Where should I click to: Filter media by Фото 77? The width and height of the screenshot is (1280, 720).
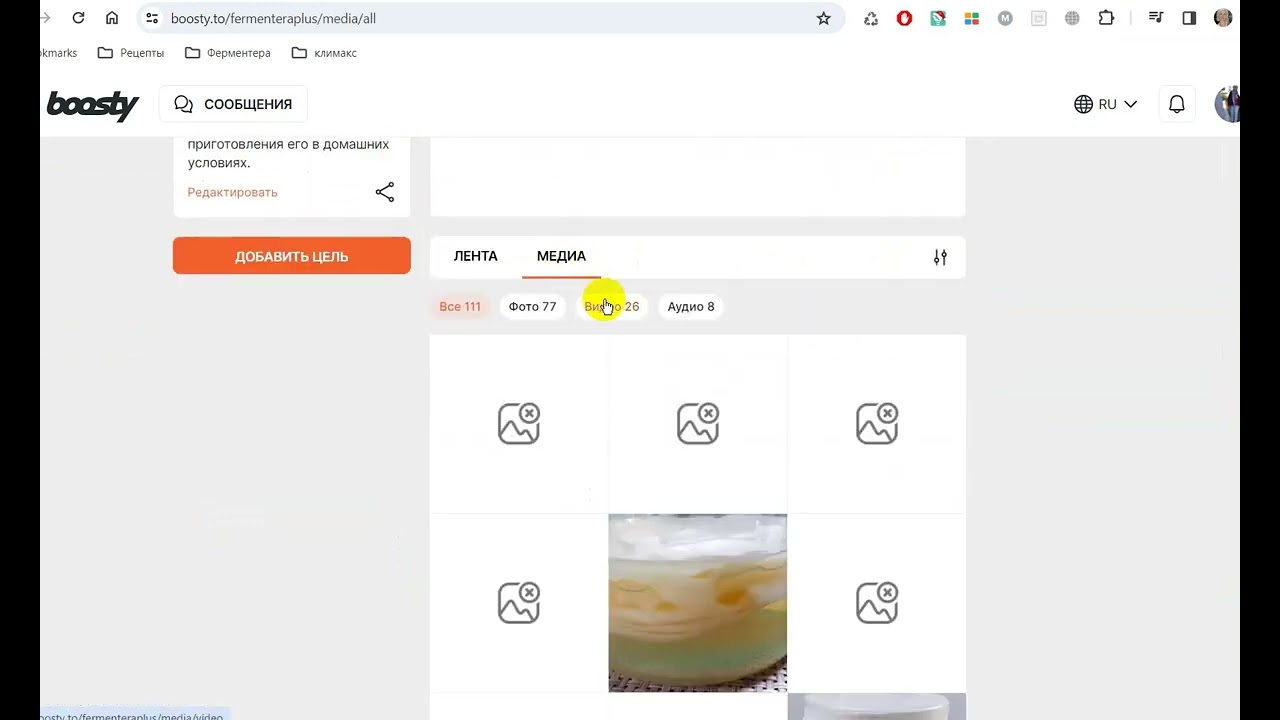532,306
